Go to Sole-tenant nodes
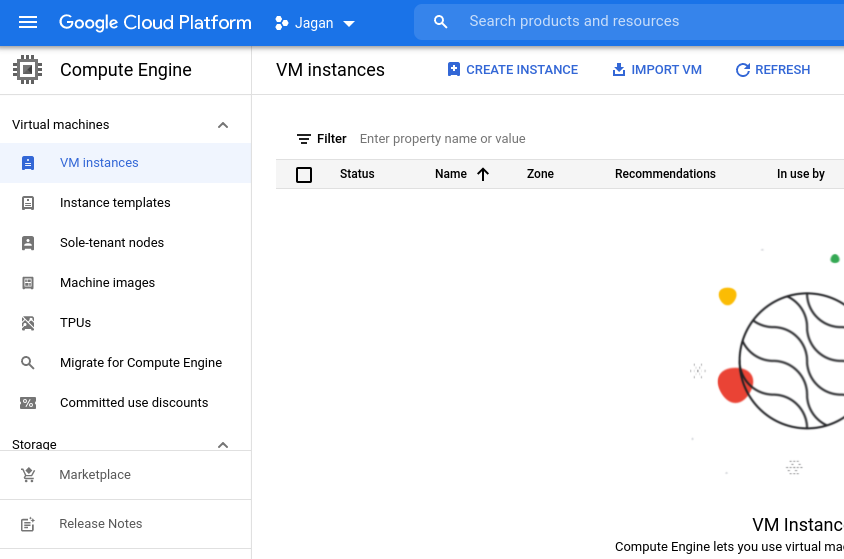Screen dimensions: 844x559 [112, 243]
